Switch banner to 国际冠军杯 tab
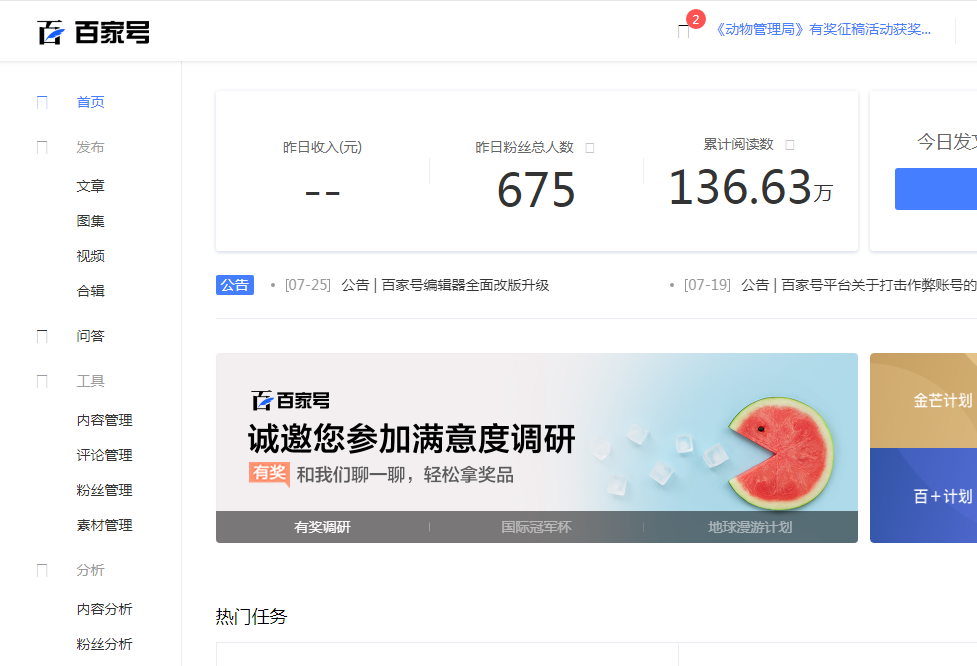The width and height of the screenshot is (977, 666). 536,527
